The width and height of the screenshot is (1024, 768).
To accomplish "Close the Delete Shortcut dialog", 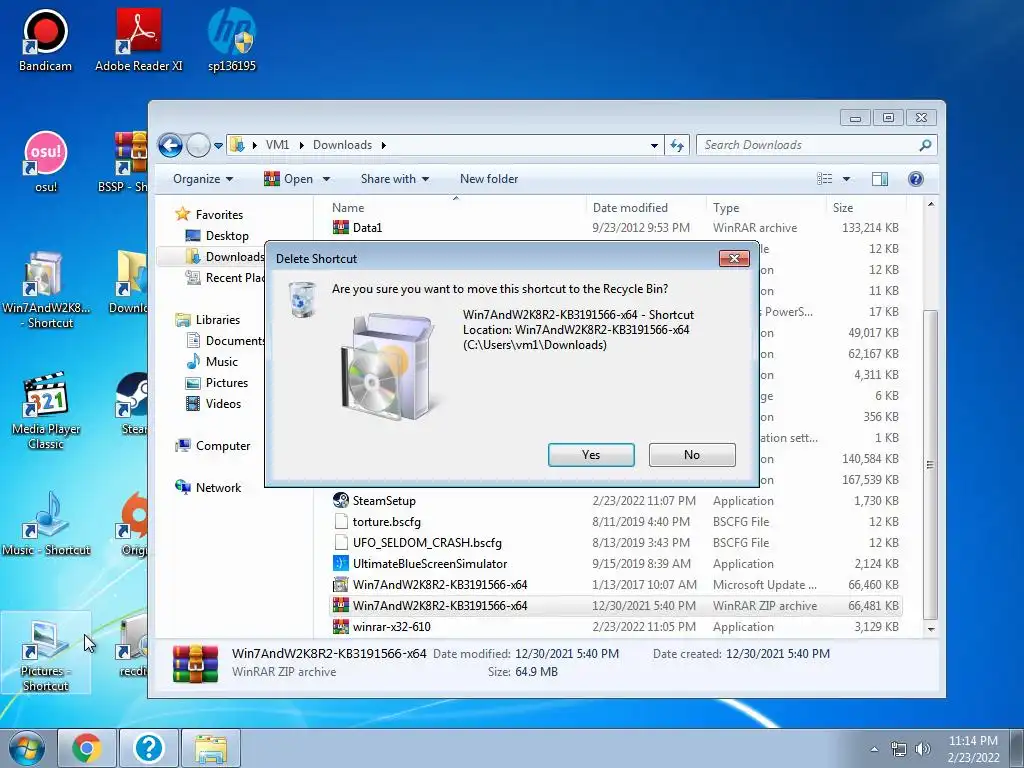I will (734, 259).
